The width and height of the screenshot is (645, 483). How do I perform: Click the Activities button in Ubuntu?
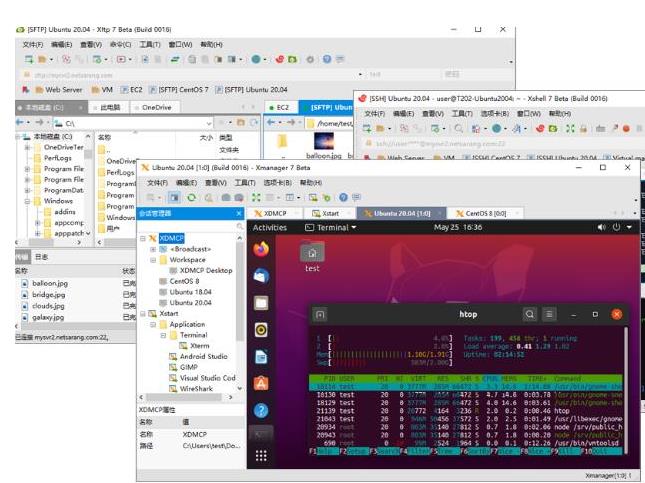(270, 227)
